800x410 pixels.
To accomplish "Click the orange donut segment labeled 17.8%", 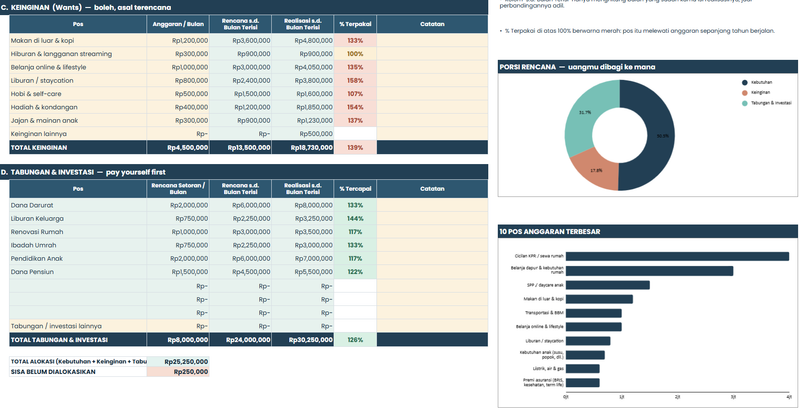I will [597, 170].
